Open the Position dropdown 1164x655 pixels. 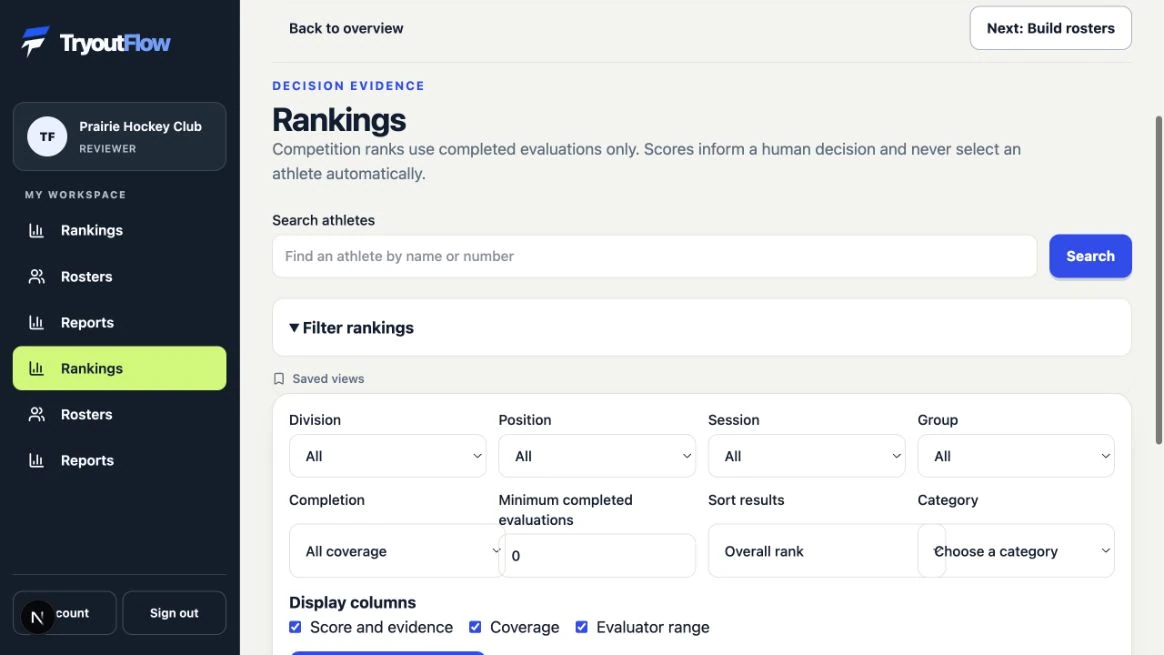[x=597, y=456]
